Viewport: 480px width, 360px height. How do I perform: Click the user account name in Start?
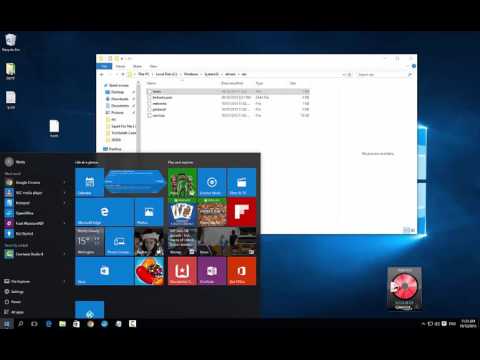pos(20,162)
